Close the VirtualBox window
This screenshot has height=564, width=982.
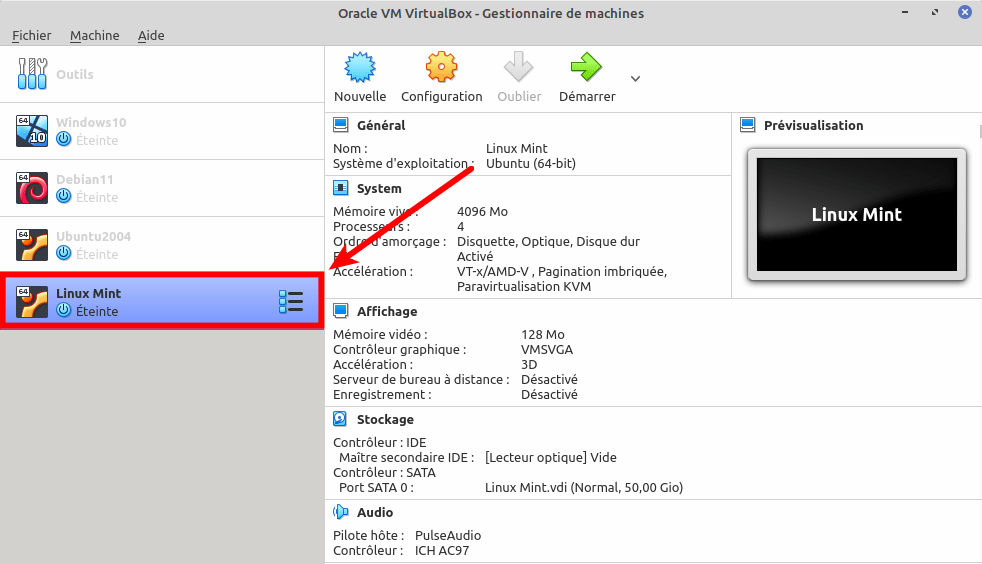964,12
